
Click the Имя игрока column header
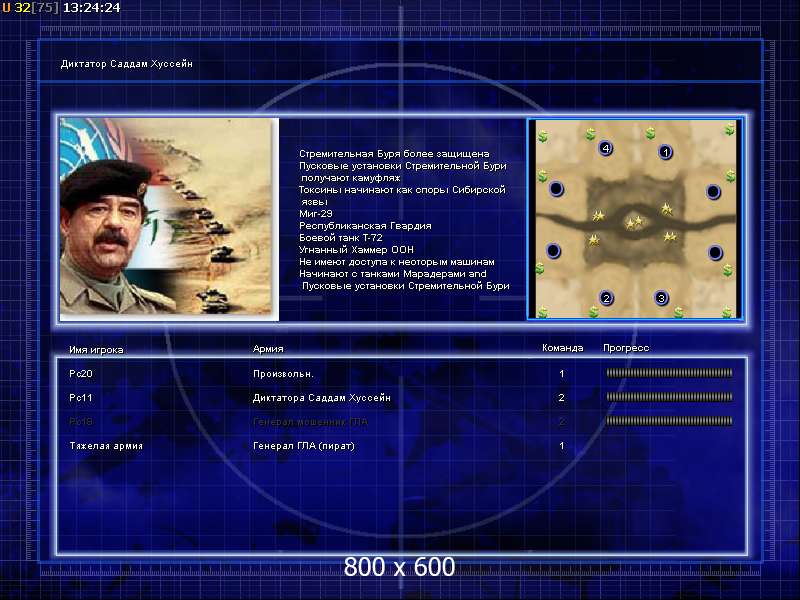96,350
